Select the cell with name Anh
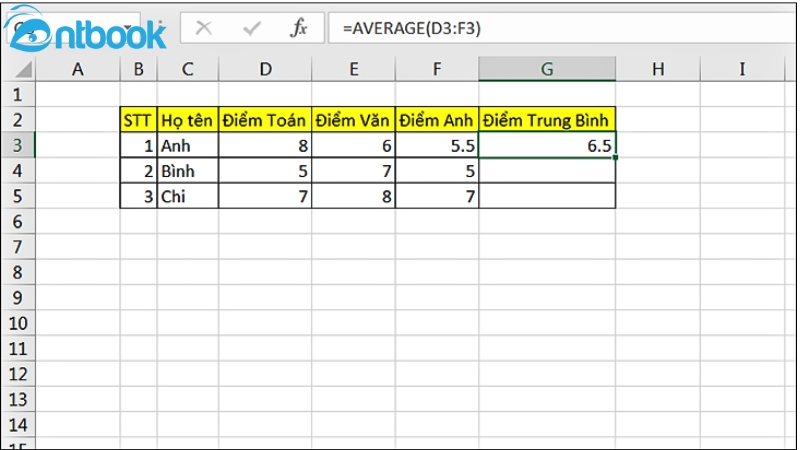The width and height of the screenshot is (800, 450). click(187, 145)
